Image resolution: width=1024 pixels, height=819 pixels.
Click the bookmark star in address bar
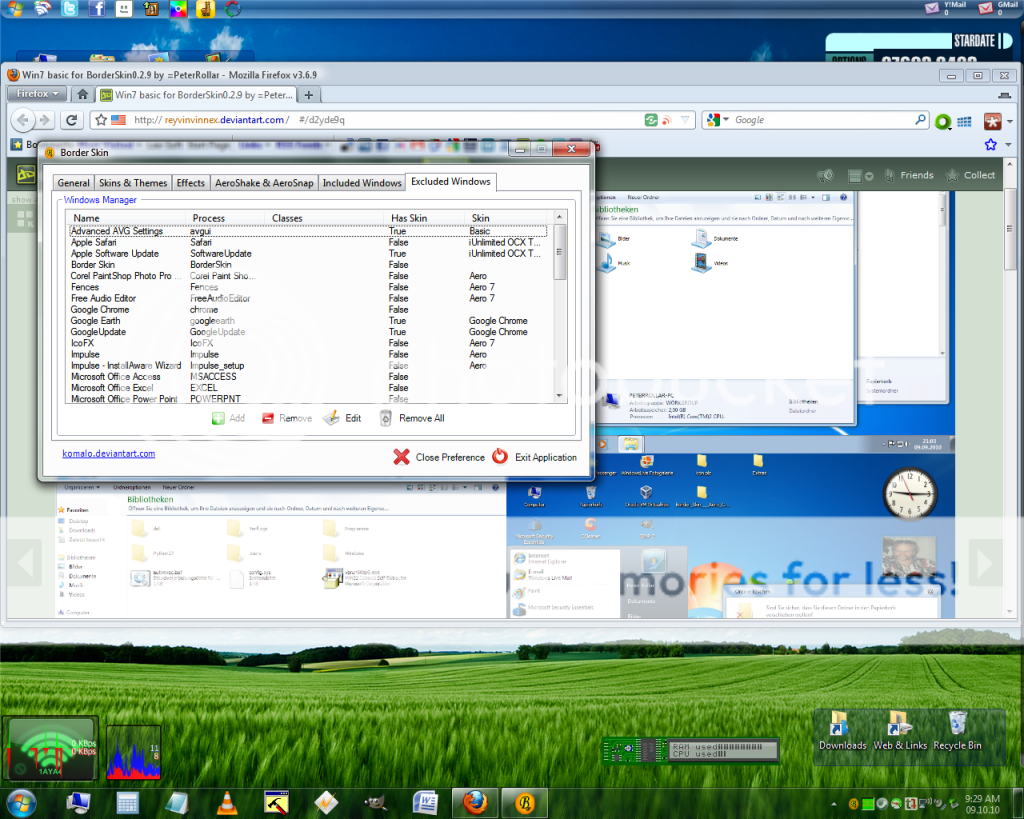coord(99,120)
